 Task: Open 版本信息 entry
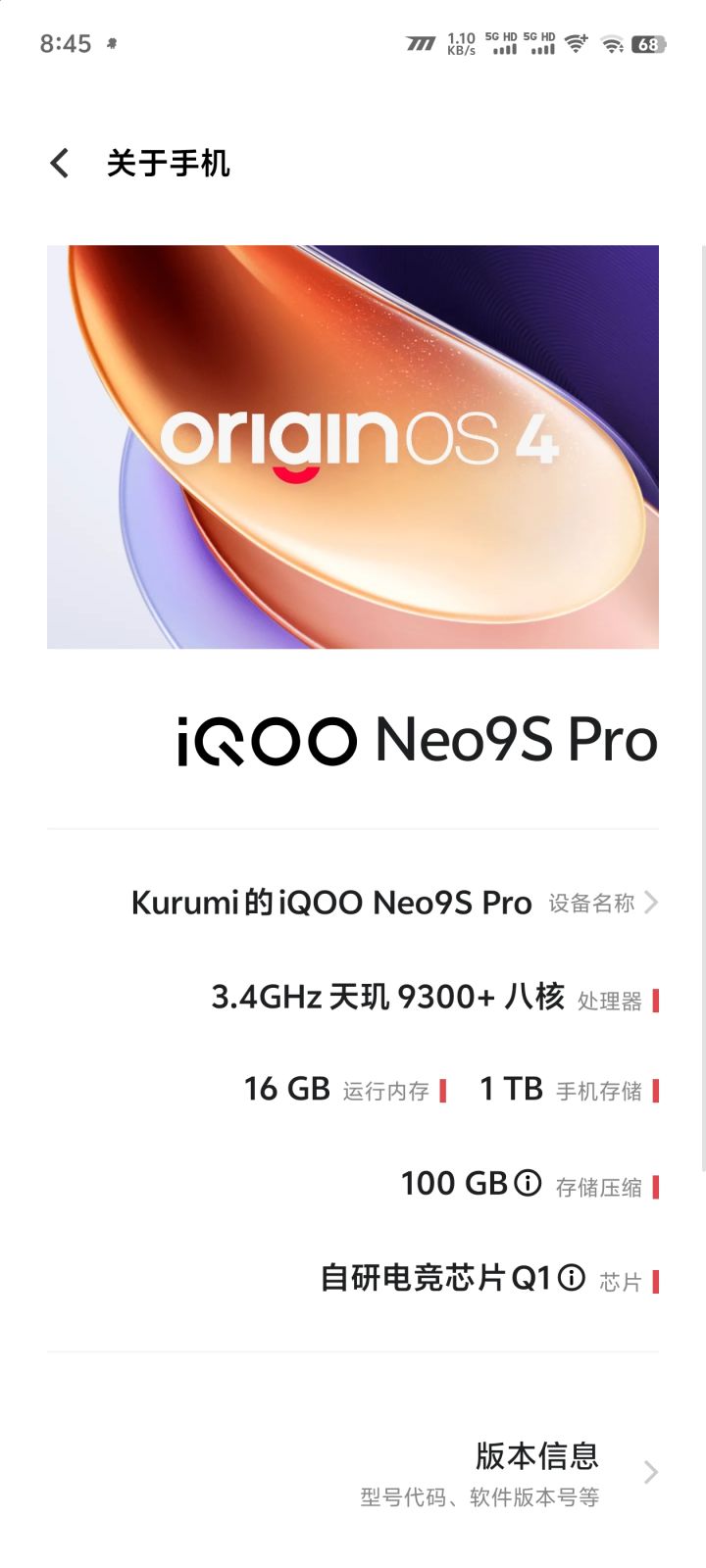353,1474
